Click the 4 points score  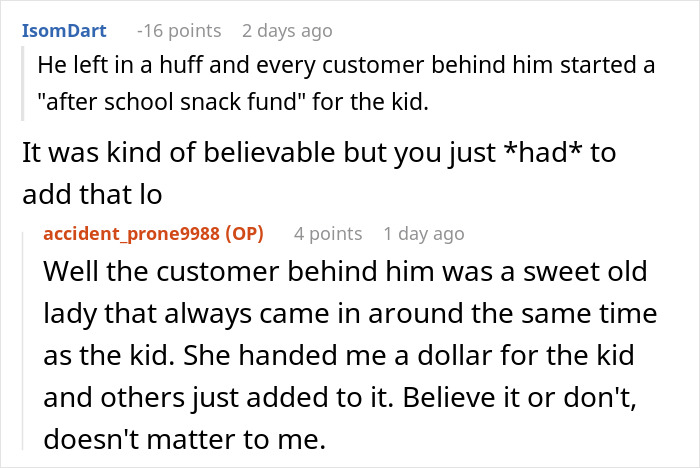click(x=328, y=233)
